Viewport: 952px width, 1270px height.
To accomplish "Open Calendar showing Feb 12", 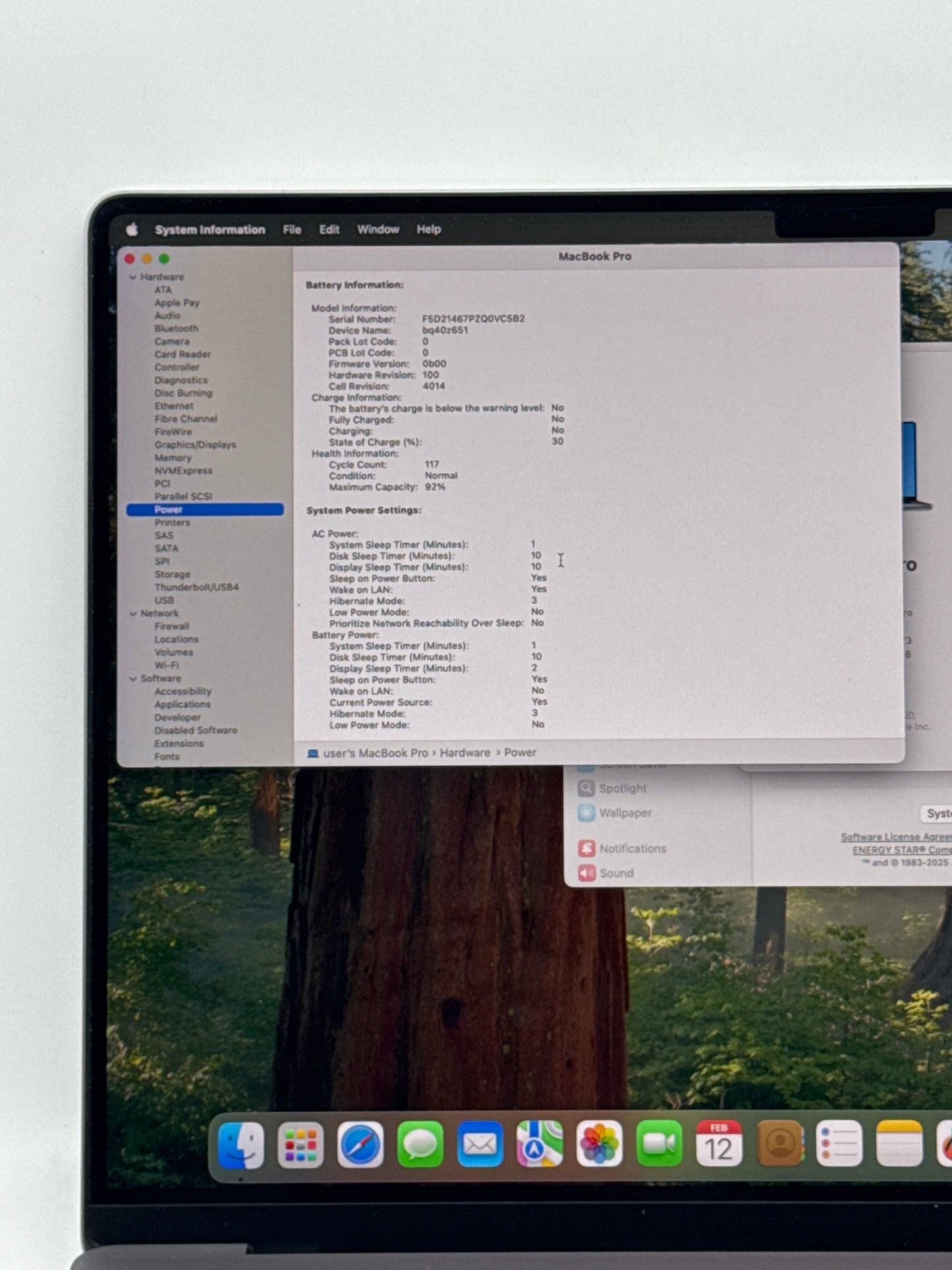I will (x=719, y=1145).
